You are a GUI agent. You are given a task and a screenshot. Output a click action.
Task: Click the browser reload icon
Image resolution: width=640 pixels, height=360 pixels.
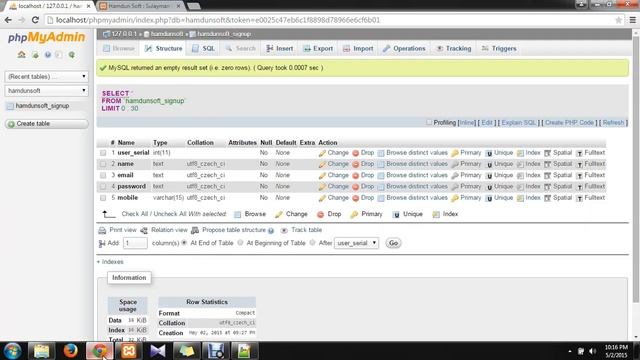[35, 20]
